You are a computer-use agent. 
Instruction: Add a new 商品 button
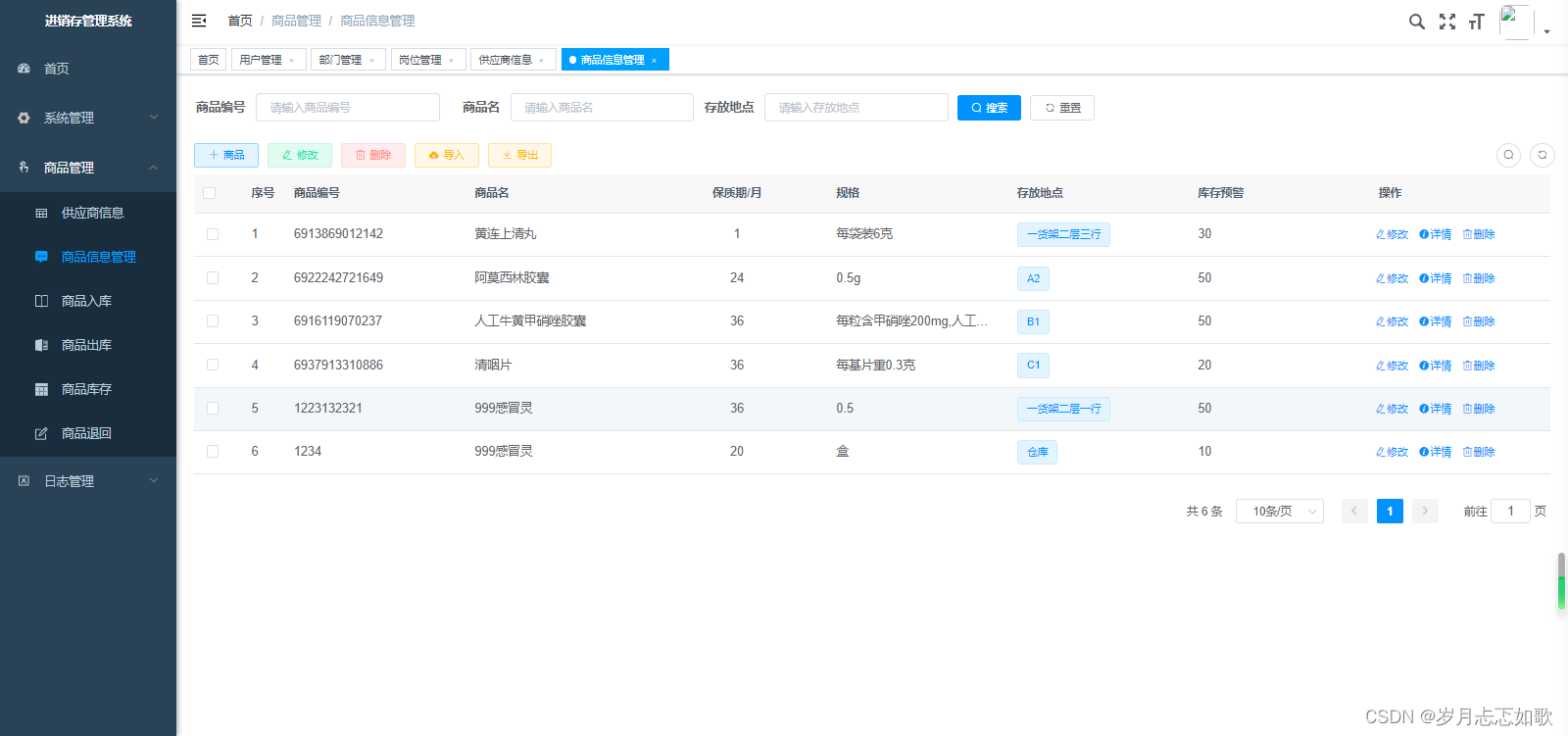click(226, 155)
